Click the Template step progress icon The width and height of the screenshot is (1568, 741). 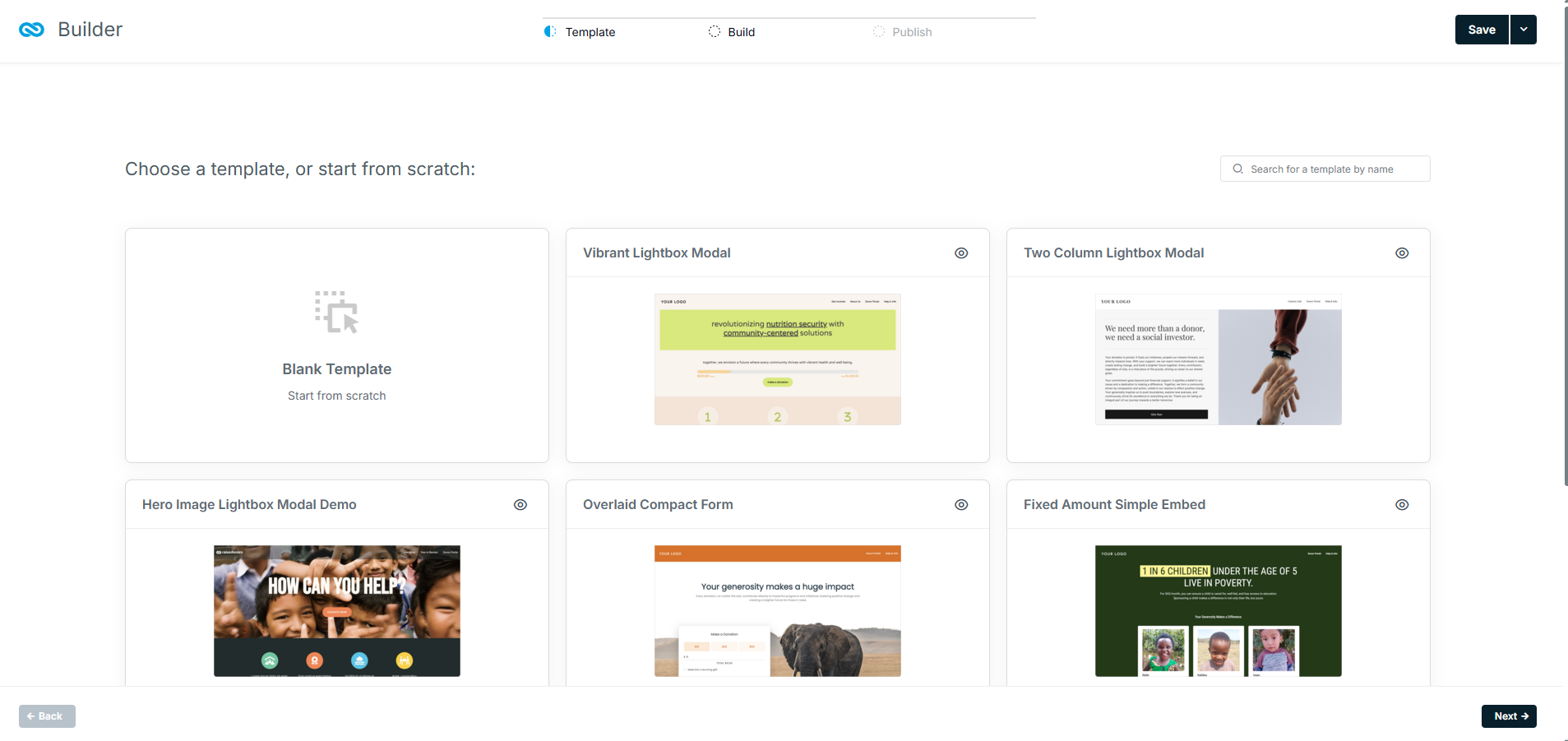pos(550,31)
